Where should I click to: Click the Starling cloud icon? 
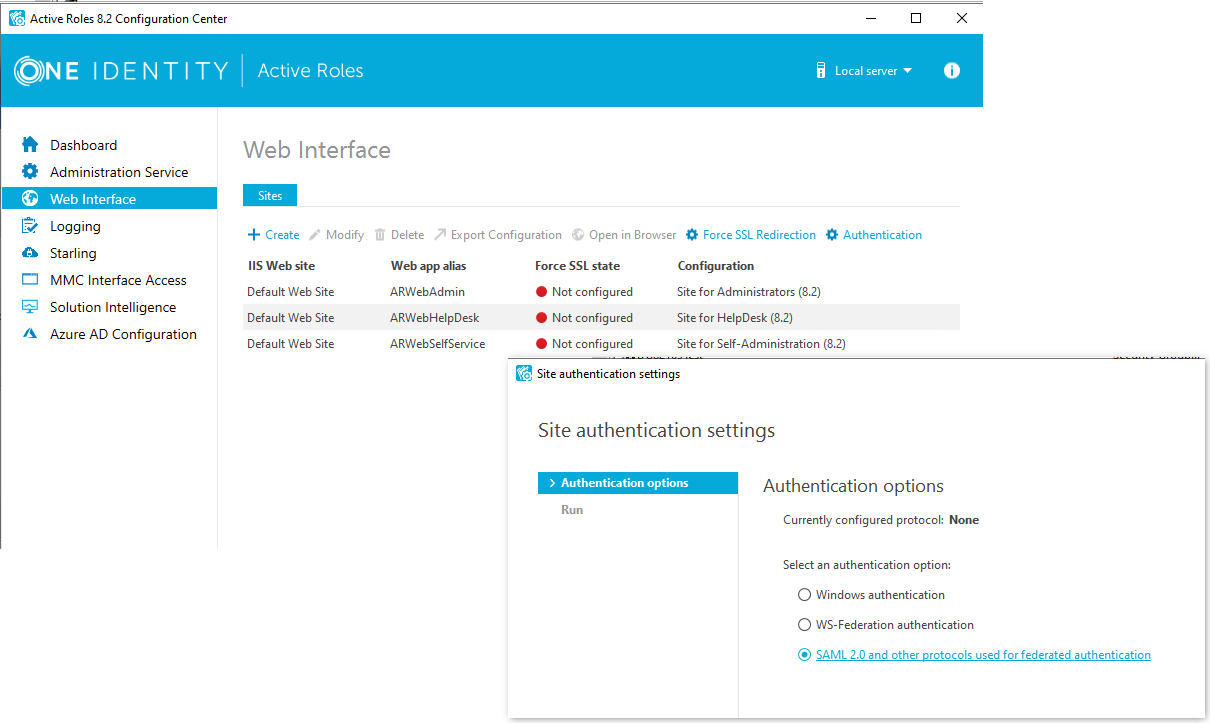coord(30,253)
